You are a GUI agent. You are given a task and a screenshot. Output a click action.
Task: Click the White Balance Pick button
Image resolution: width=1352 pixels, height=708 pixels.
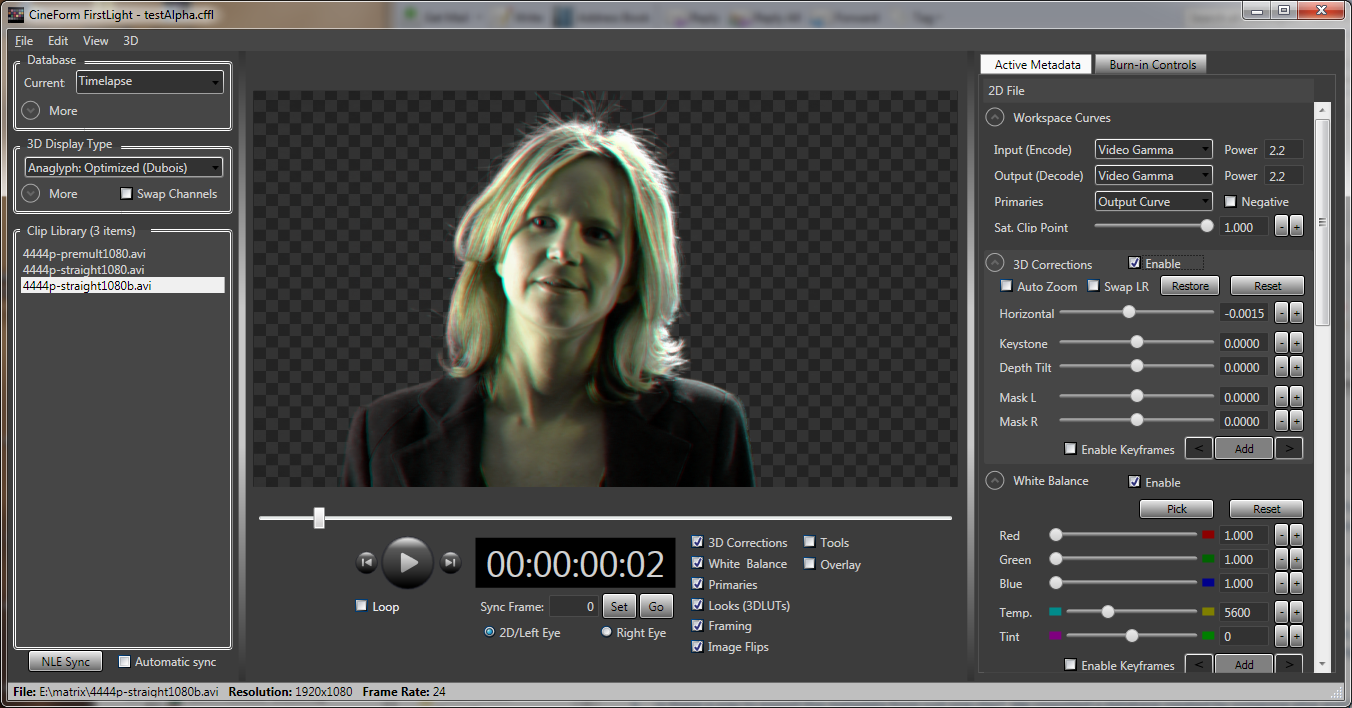[x=1176, y=509]
